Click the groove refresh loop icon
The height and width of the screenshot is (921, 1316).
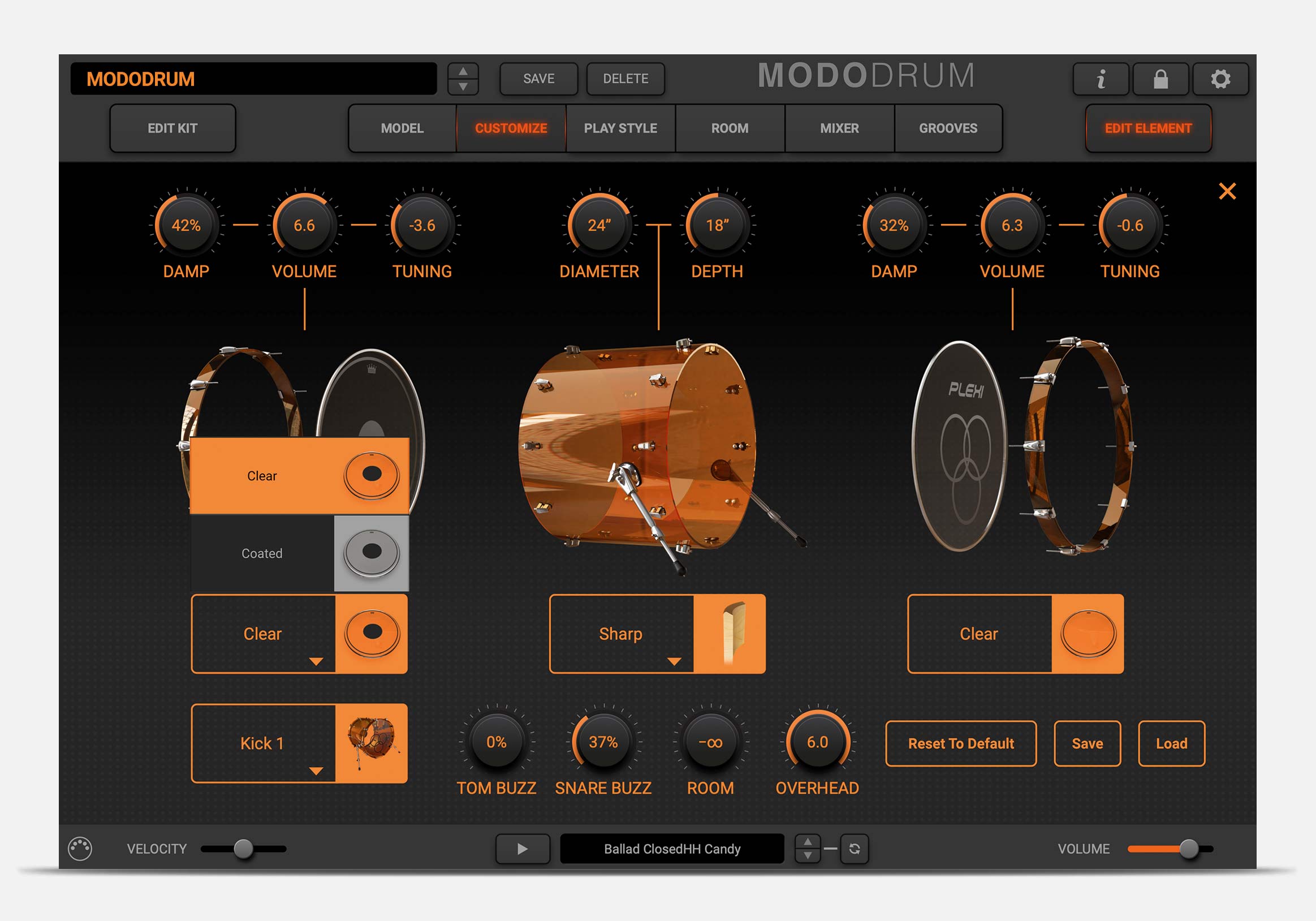(855, 849)
